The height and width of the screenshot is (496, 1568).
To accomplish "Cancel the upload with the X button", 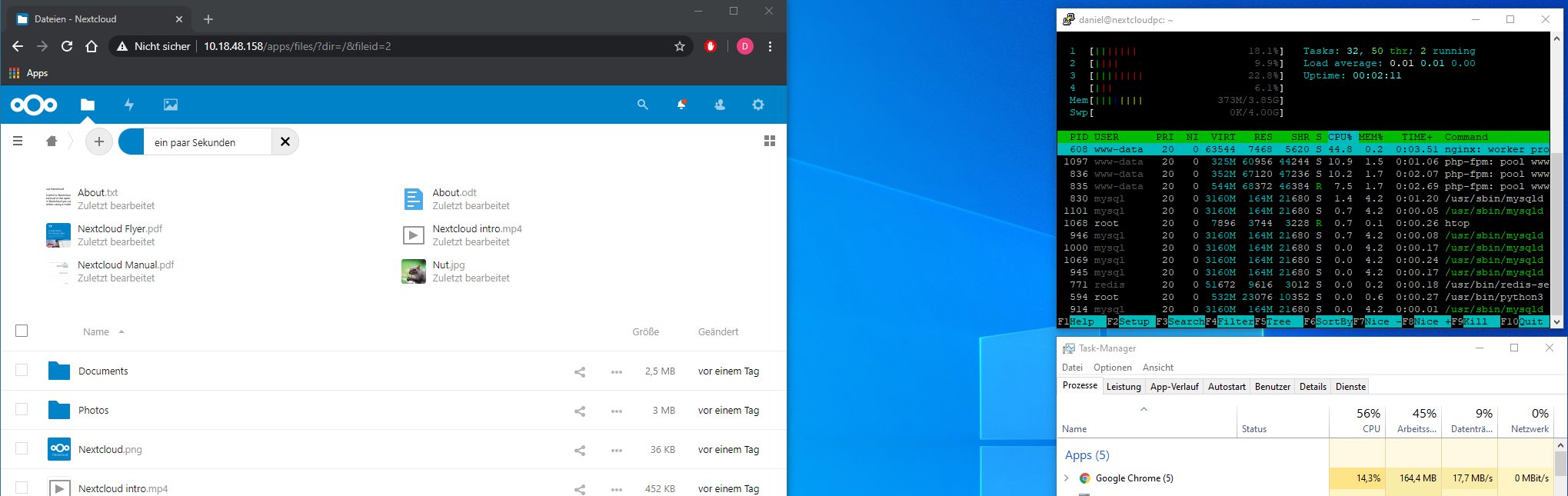I will point(285,141).
